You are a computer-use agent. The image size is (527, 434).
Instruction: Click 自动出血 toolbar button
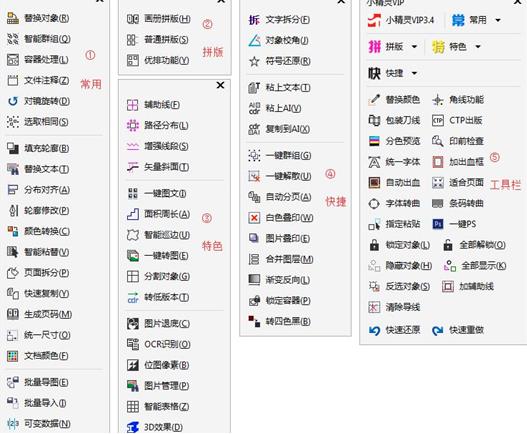tap(394, 183)
